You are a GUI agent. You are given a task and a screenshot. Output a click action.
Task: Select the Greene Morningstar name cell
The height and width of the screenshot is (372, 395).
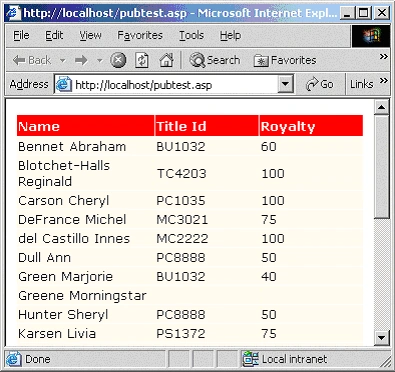pyautogui.click(x=86, y=295)
